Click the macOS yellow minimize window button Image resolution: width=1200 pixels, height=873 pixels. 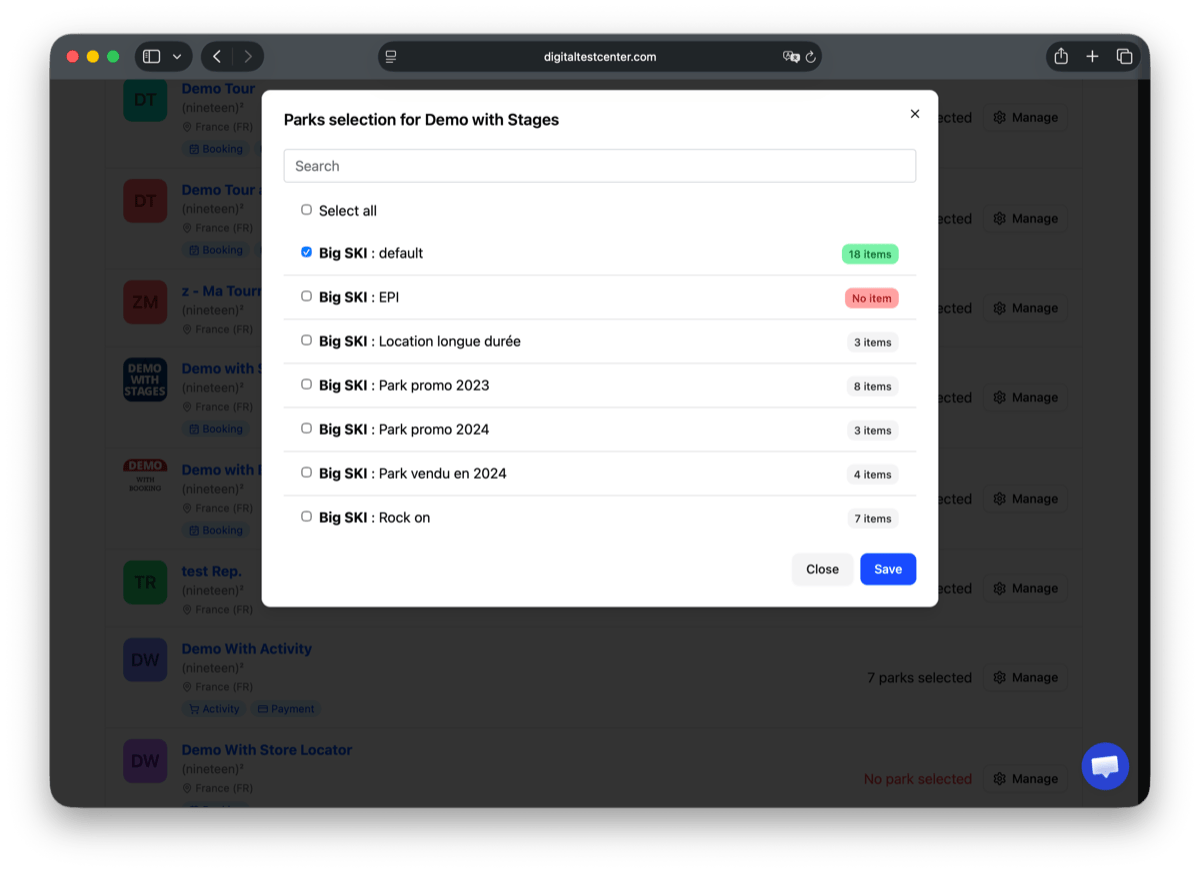click(93, 57)
